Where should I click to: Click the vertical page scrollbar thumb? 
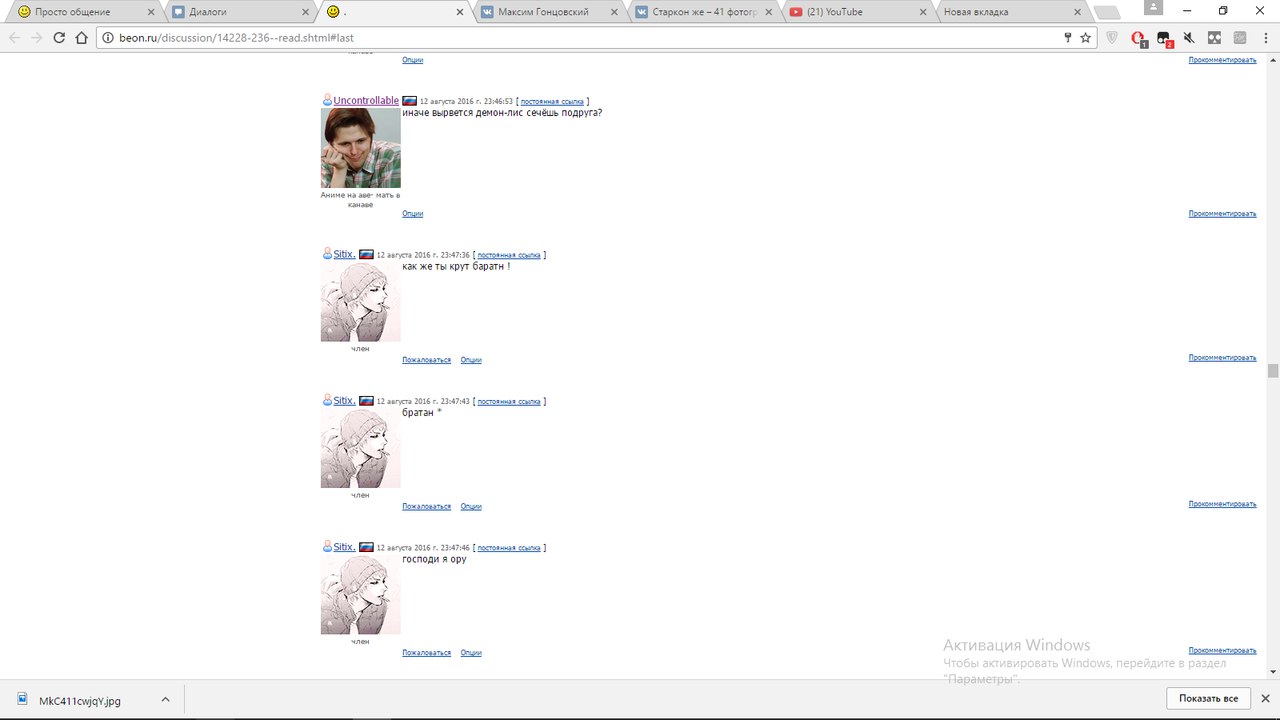tap(1273, 372)
